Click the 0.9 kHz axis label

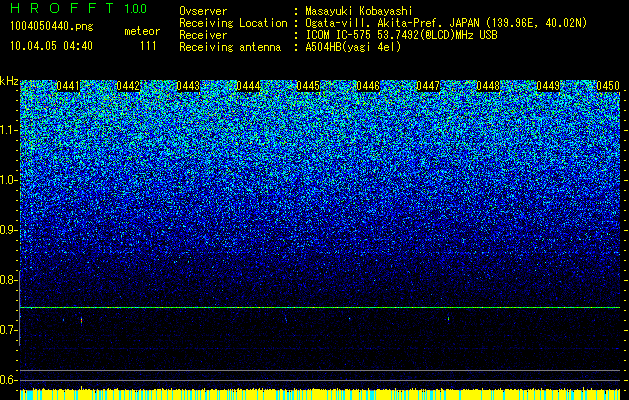(8, 230)
